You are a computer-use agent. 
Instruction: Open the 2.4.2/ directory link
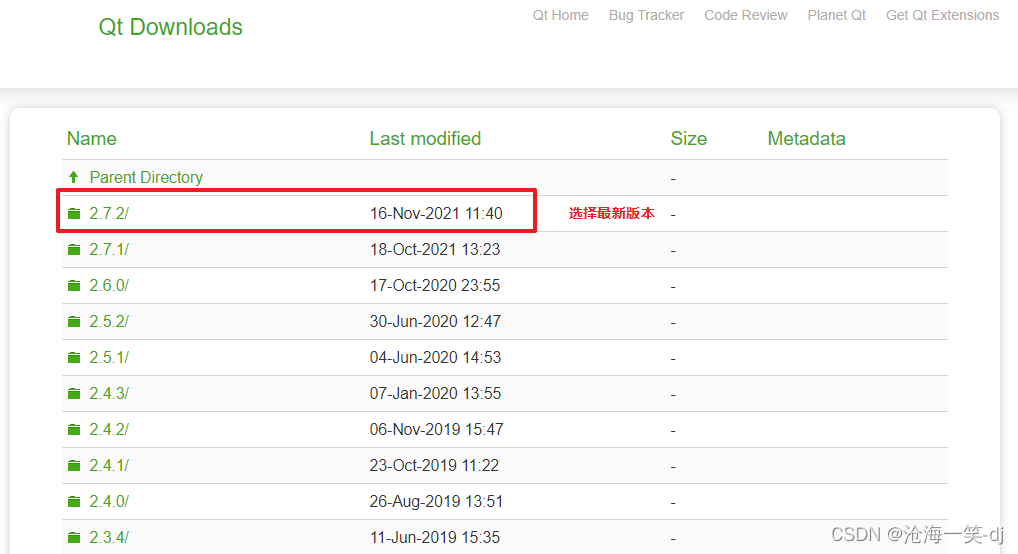pyautogui.click(x=109, y=429)
